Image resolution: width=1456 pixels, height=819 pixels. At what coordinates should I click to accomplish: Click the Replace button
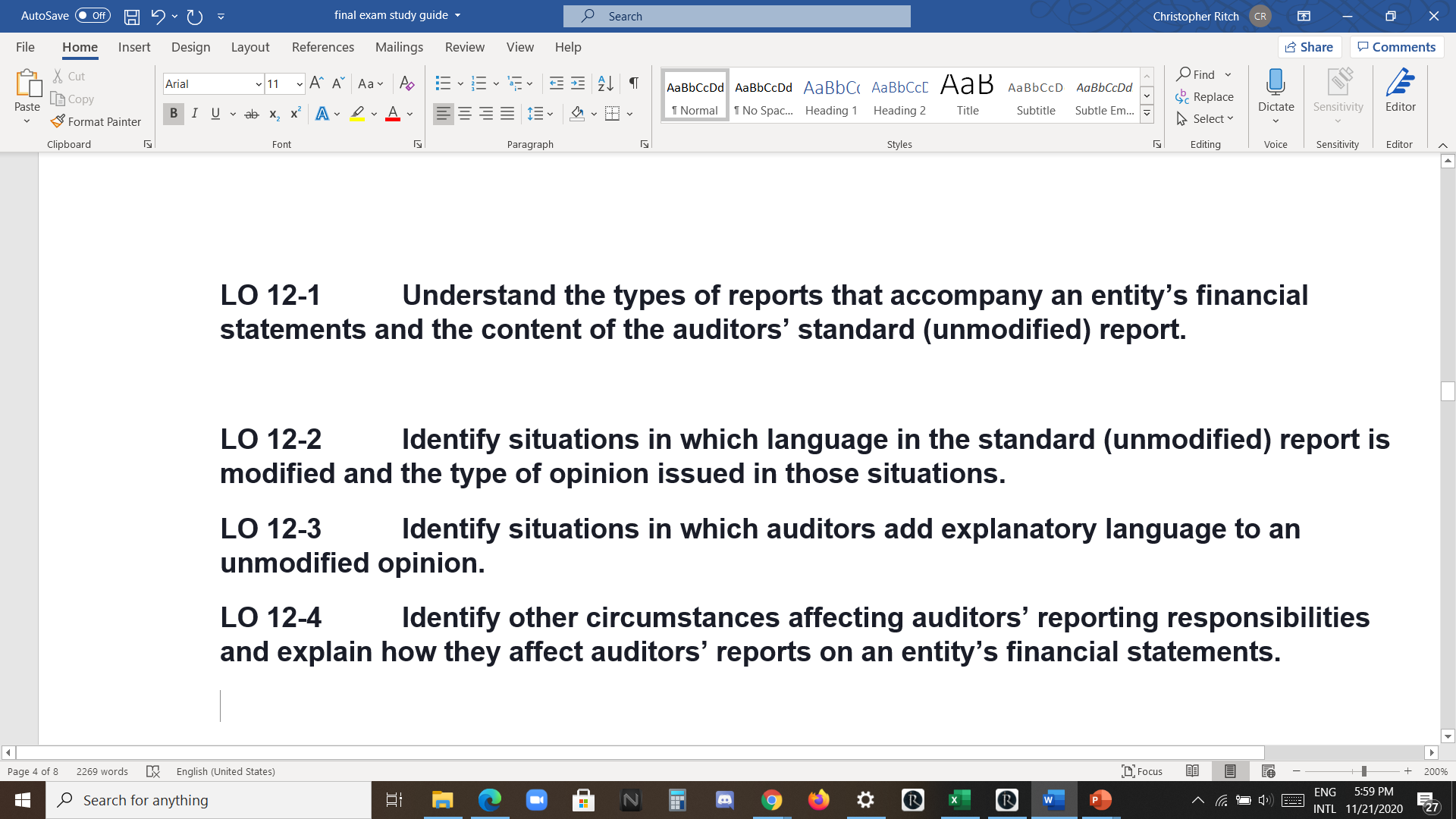coord(1206,96)
